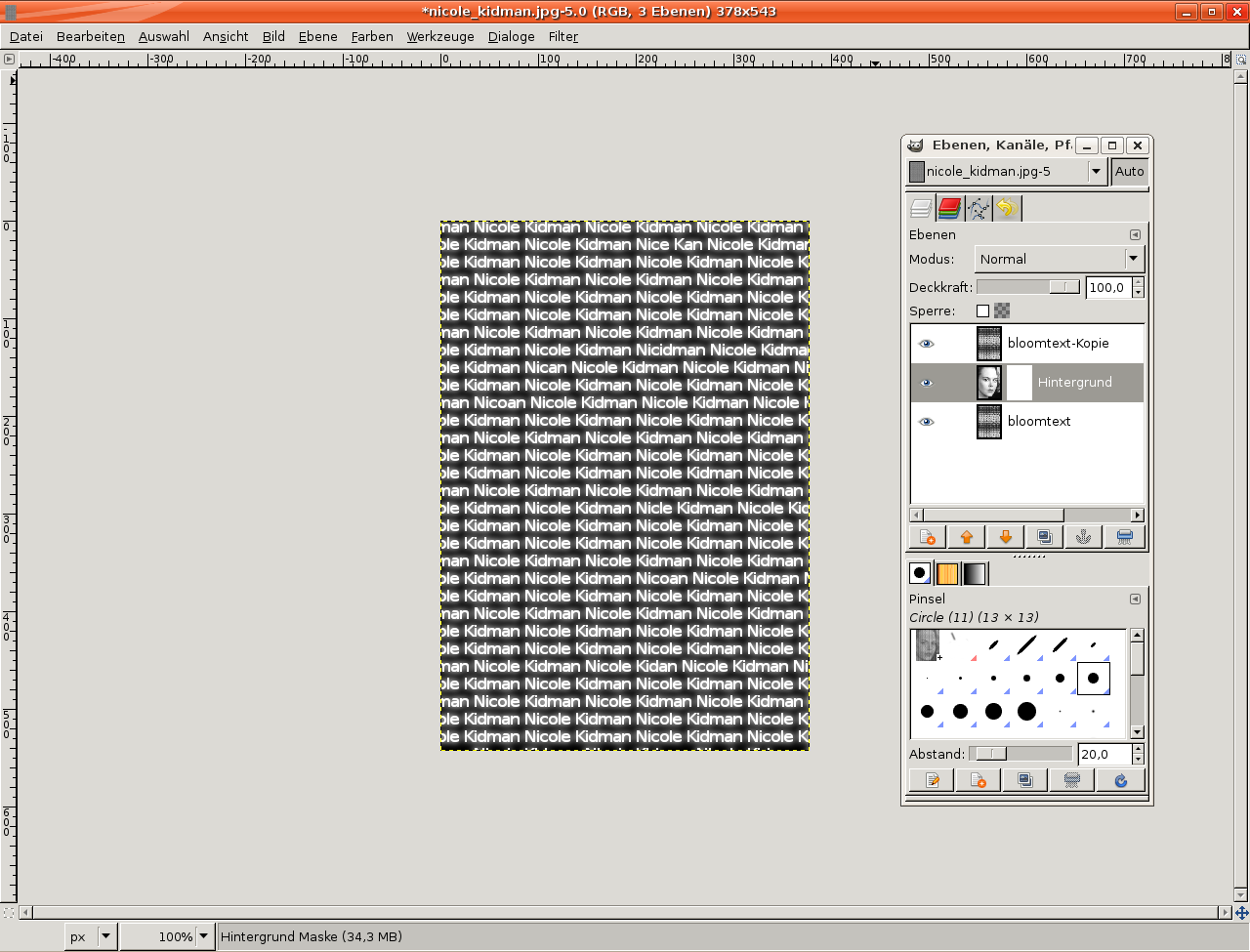Anchor the floating layer
Image resolution: width=1250 pixels, height=952 pixels.
(1083, 537)
